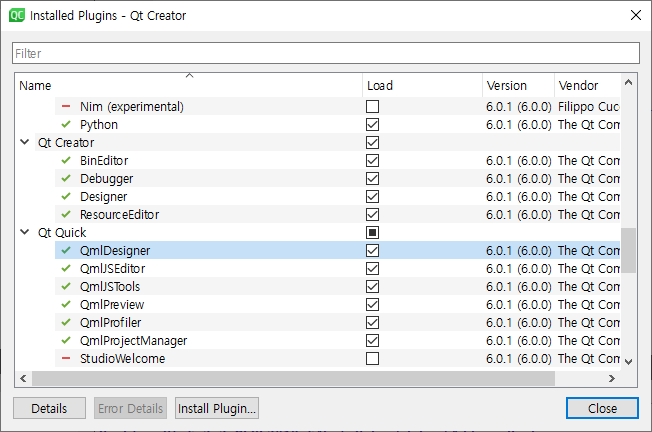Select the ResourceEditor plugin name

[x=119, y=215]
